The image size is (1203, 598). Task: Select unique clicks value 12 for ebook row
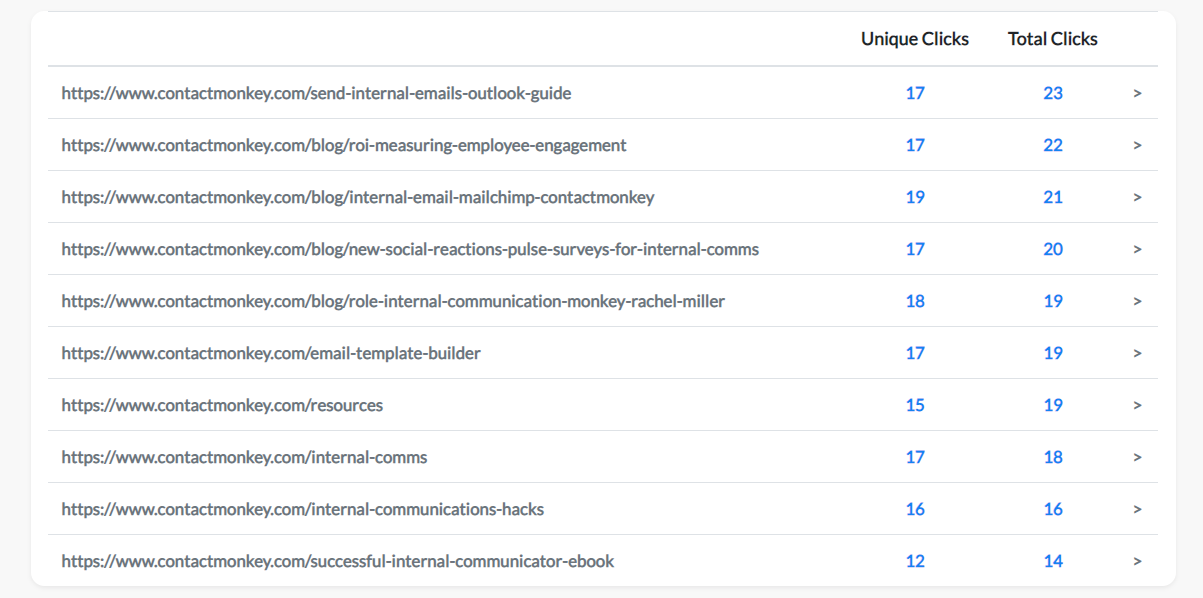915,561
